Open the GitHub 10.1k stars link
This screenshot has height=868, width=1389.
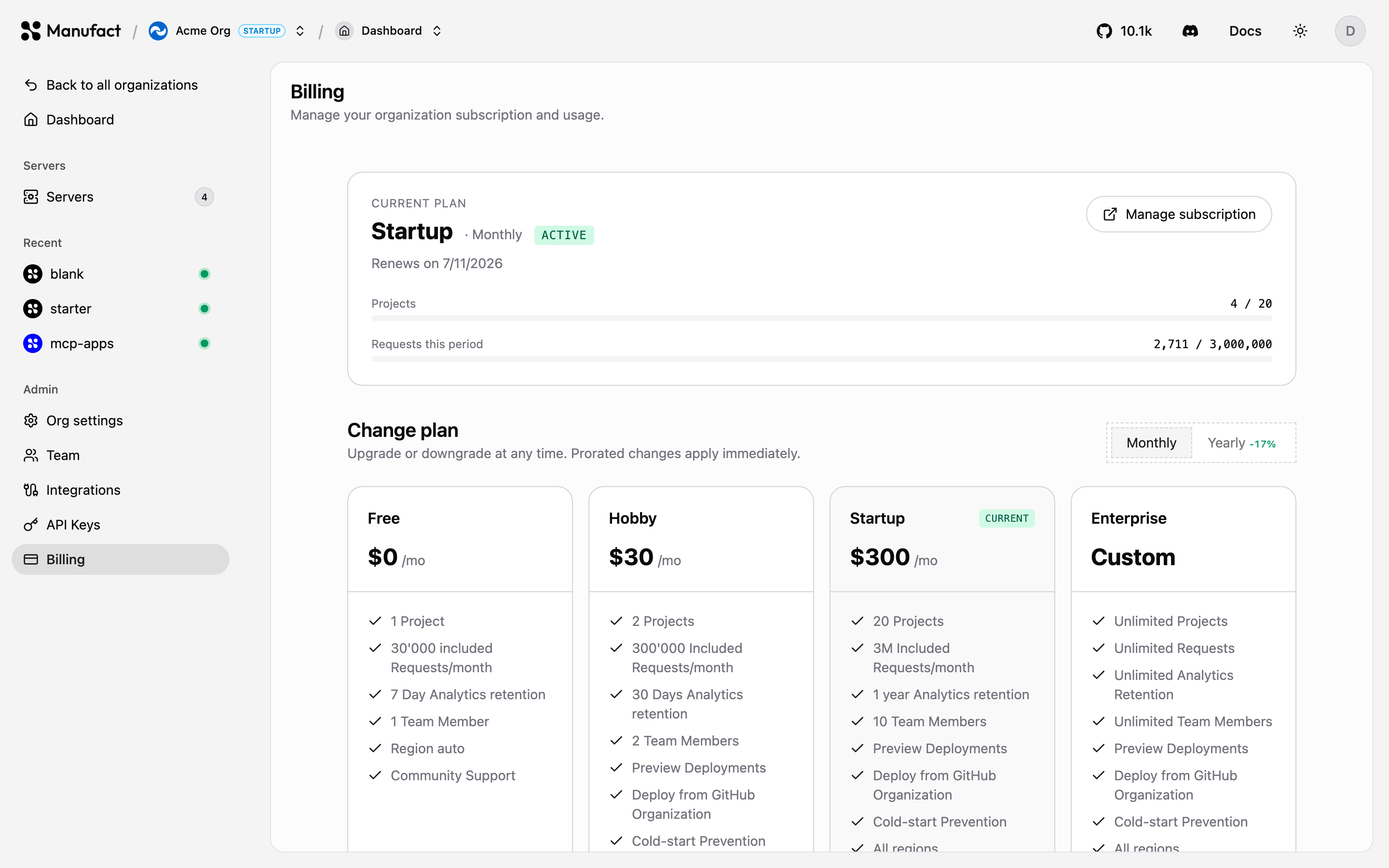click(x=1124, y=31)
